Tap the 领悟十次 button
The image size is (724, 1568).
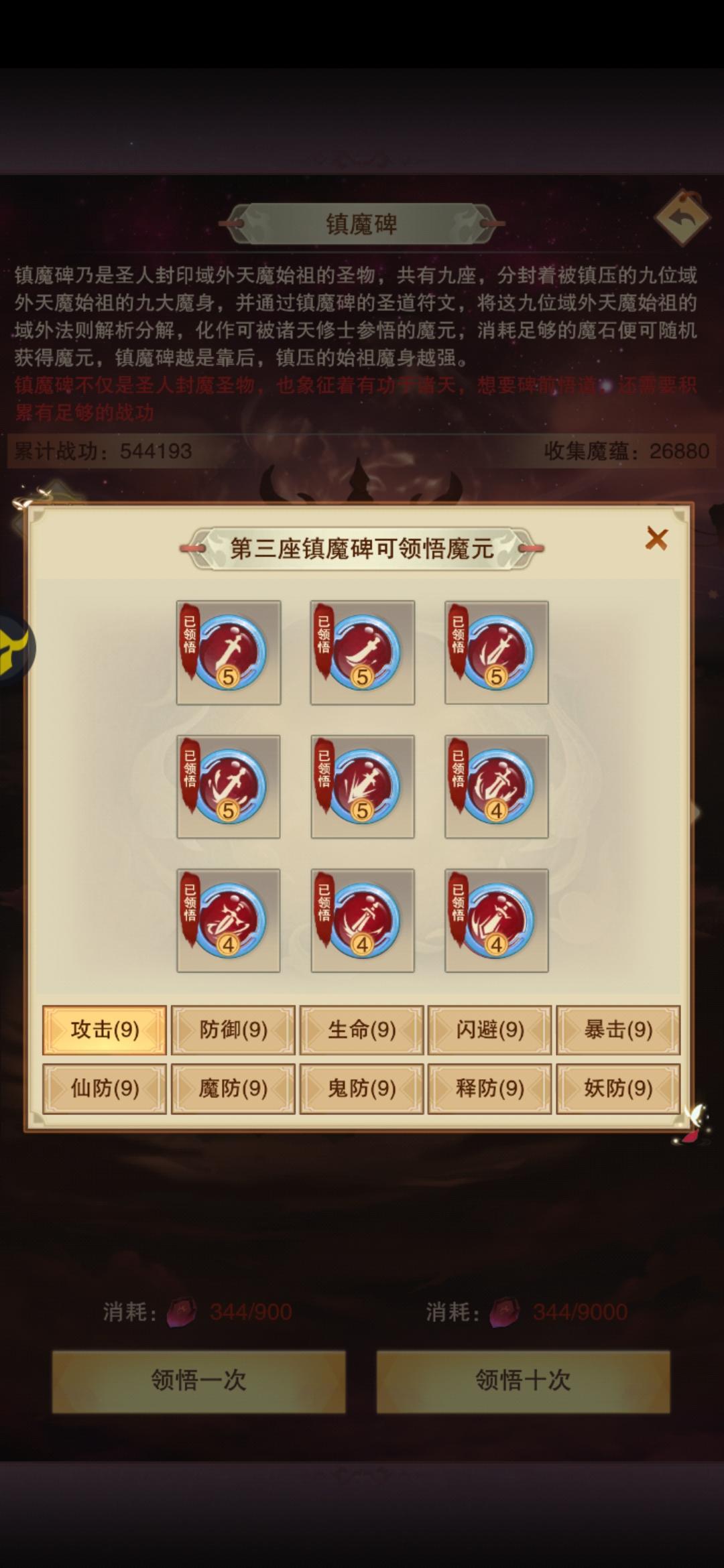click(x=523, y=1382)
